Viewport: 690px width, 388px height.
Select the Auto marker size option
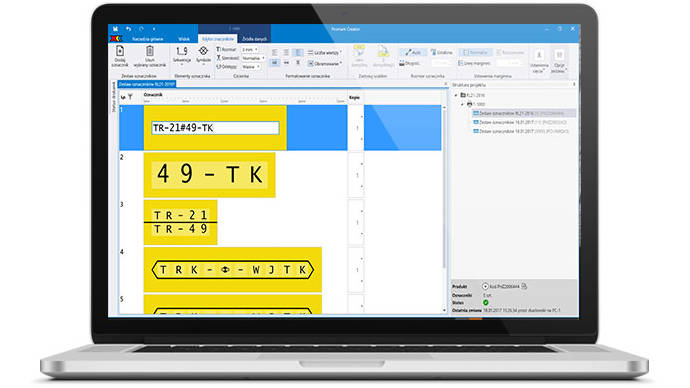click(x=413, y=52)
